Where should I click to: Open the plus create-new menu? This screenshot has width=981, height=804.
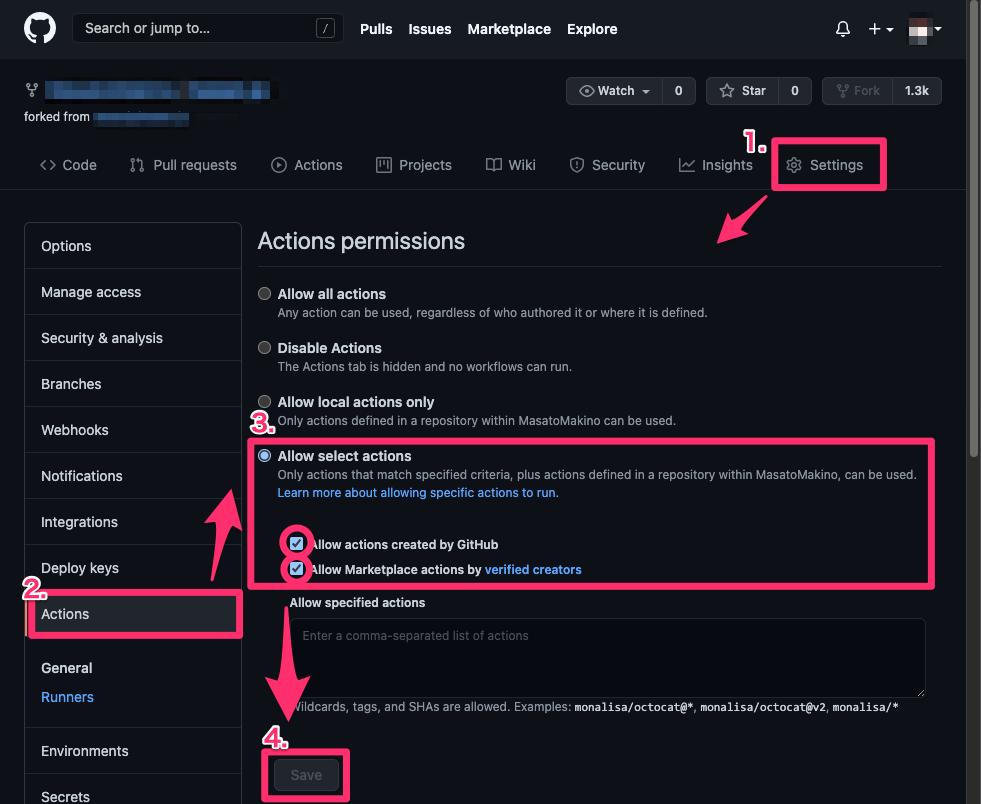pyautogui.click(x=881, y=29)
